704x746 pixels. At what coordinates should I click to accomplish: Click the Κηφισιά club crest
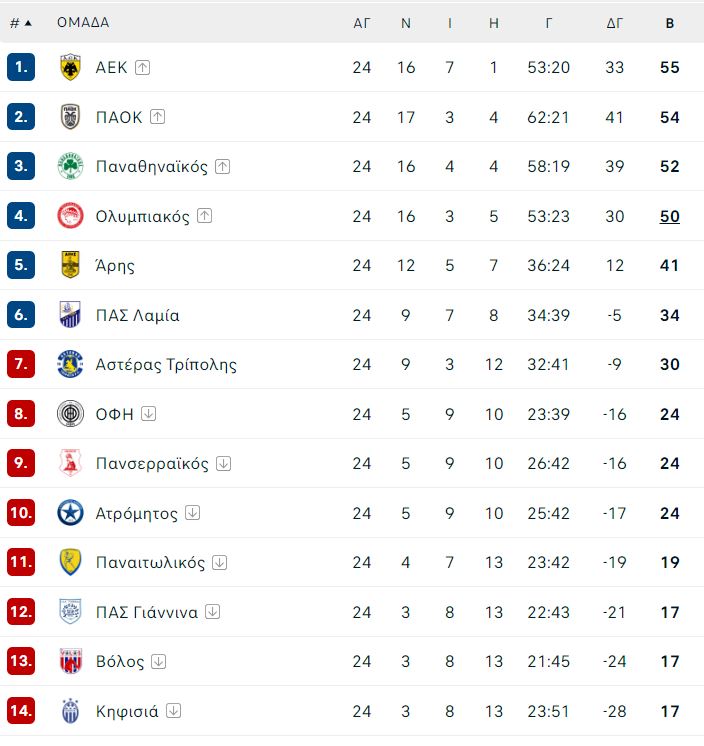pyautogui.click(x=70, y=711)
